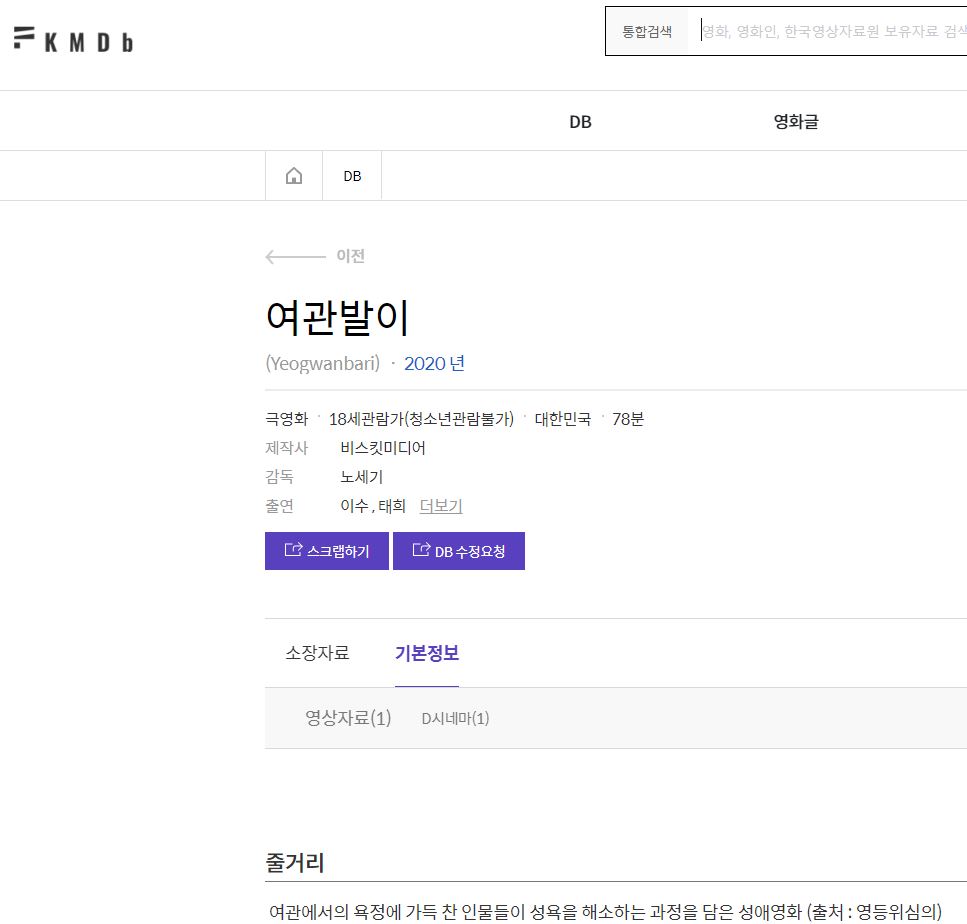Open the 2020 년 year link
The height and width of the screenshot is (924, 967).
[x=434, y=363]
